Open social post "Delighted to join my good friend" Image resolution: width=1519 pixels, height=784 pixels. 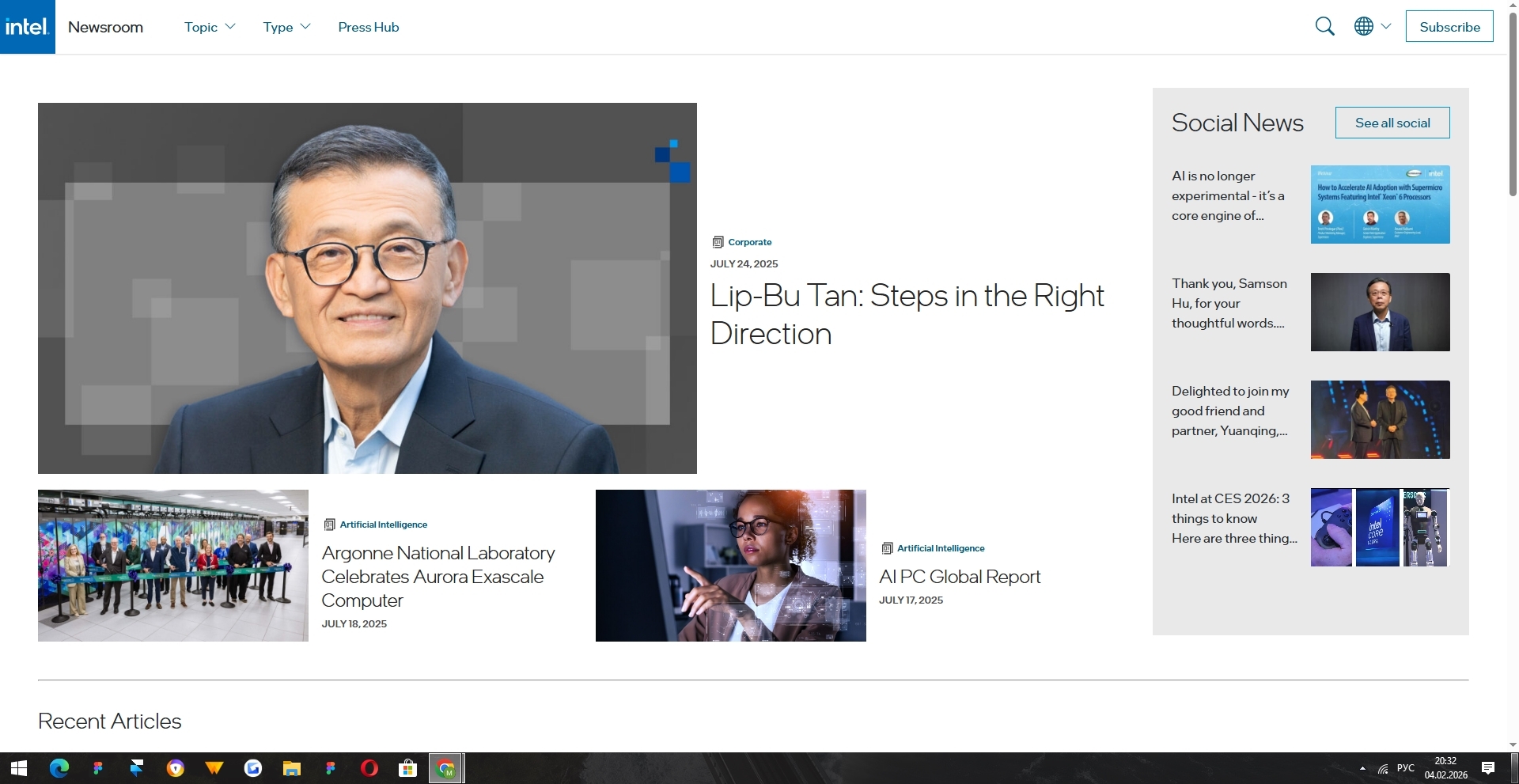tap(1230, 411)
